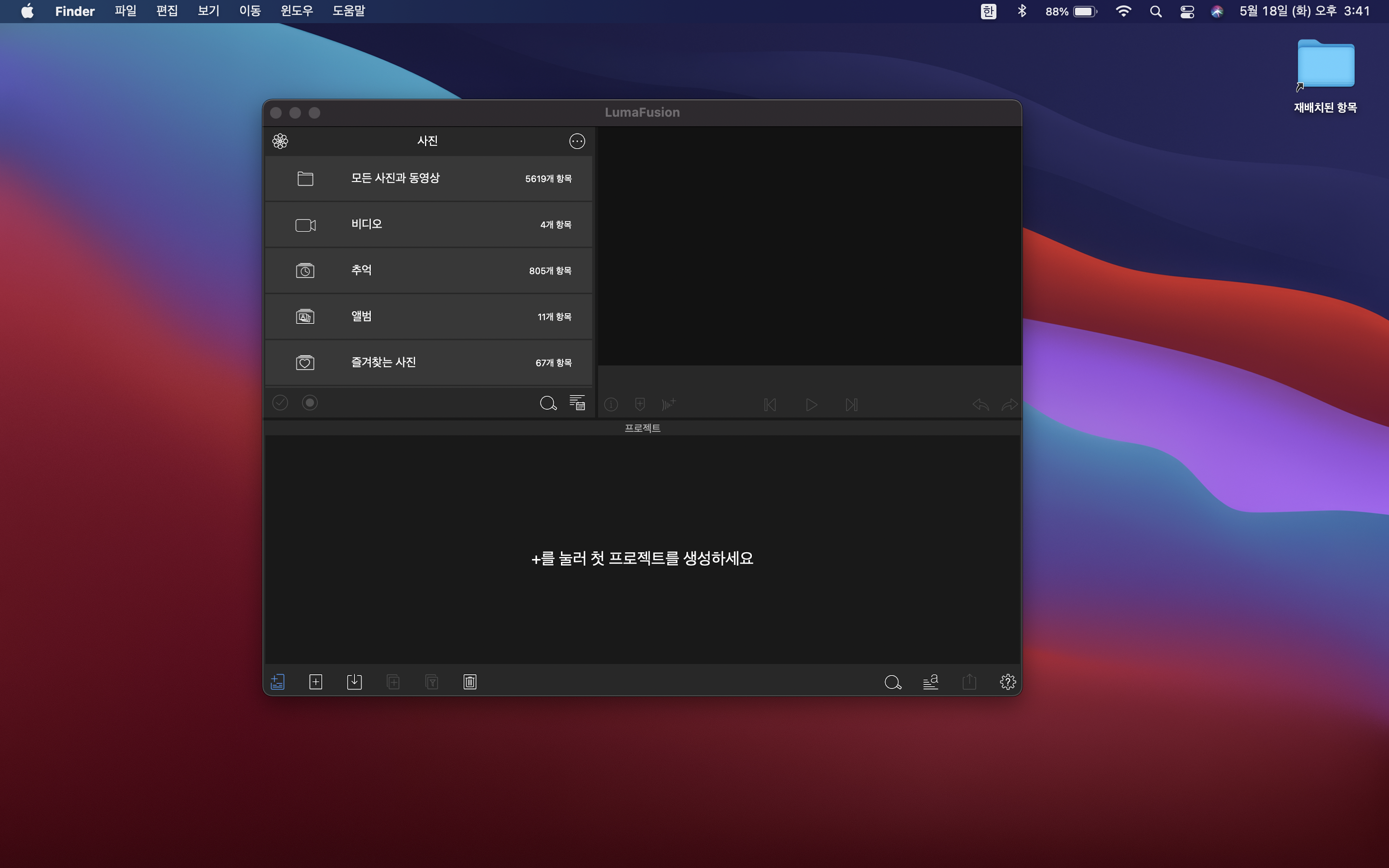Click the trash delete project icon
The width and height of the screenshot is (1389, 868).
pos(470,682)
